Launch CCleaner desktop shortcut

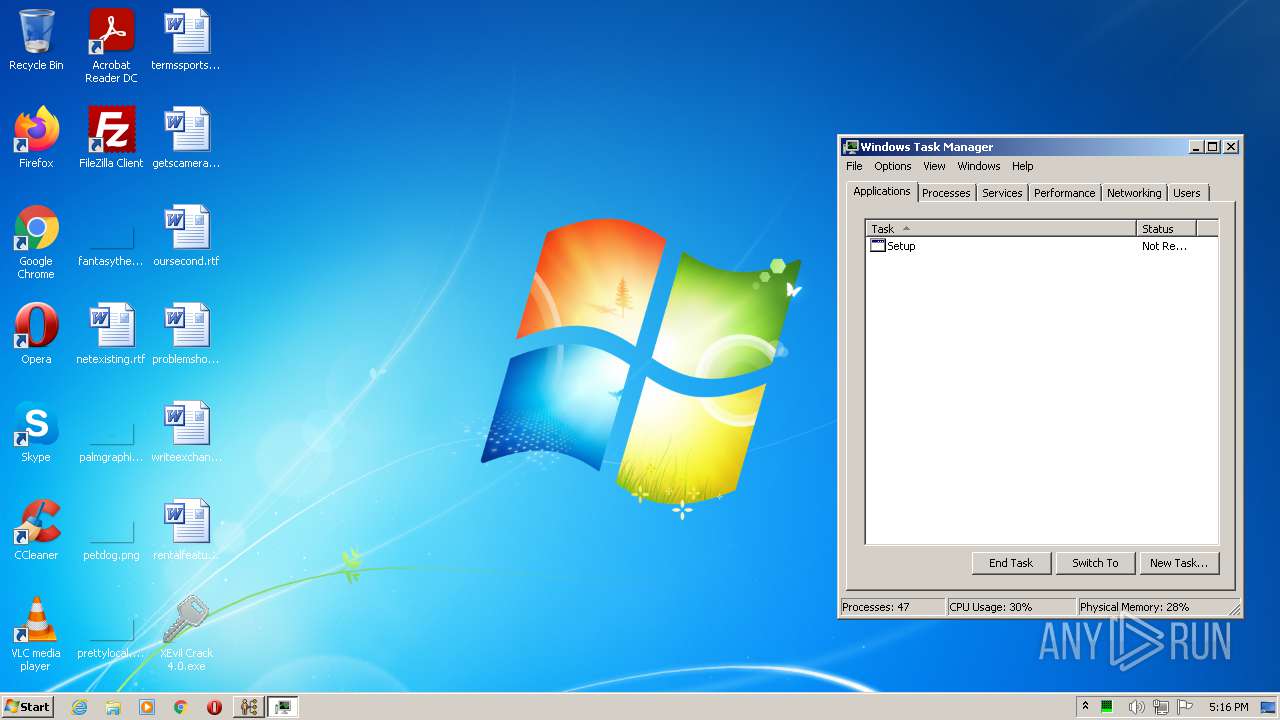tap(36, 530)
